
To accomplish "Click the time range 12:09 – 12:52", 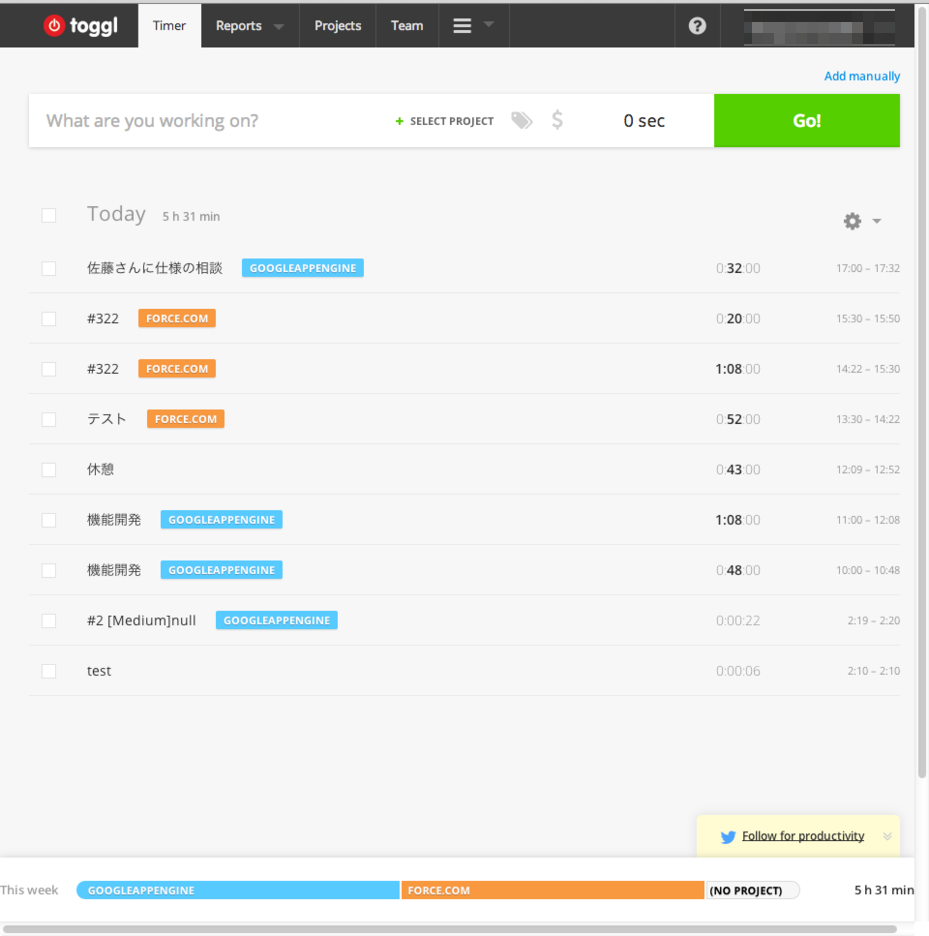I will (868, 469).
